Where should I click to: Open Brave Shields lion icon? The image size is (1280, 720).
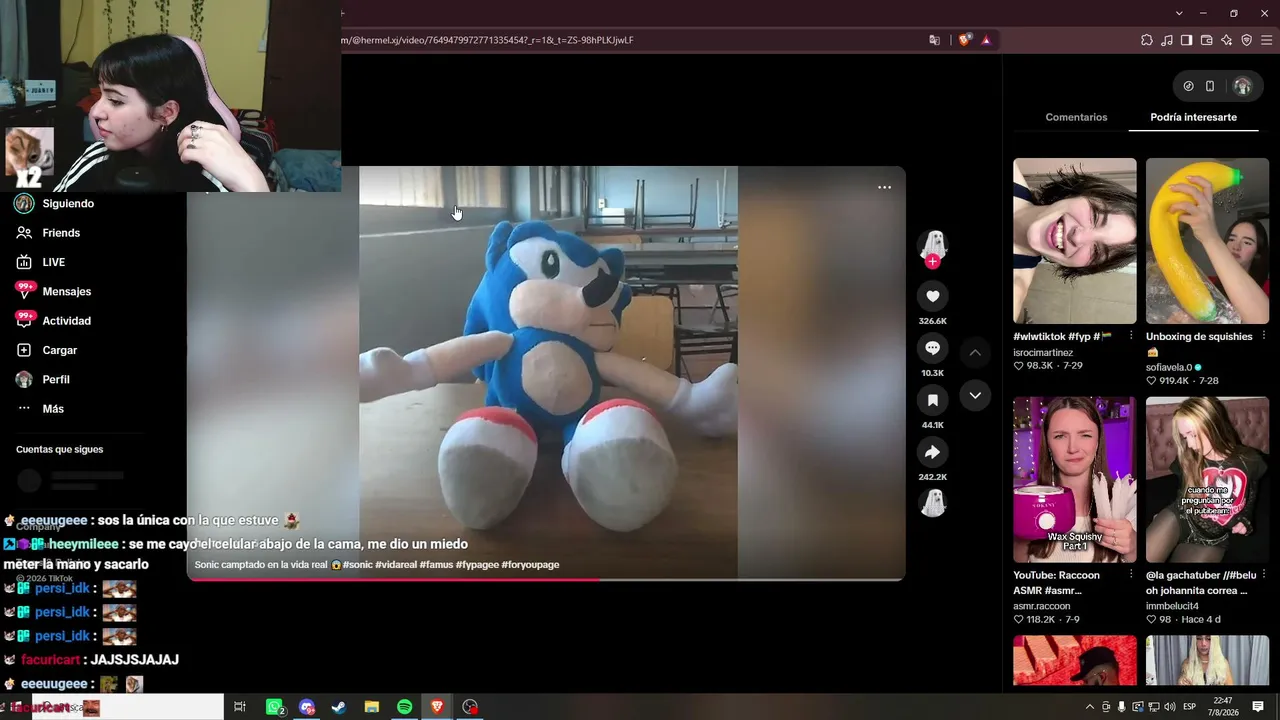click(x=964, y=40)
